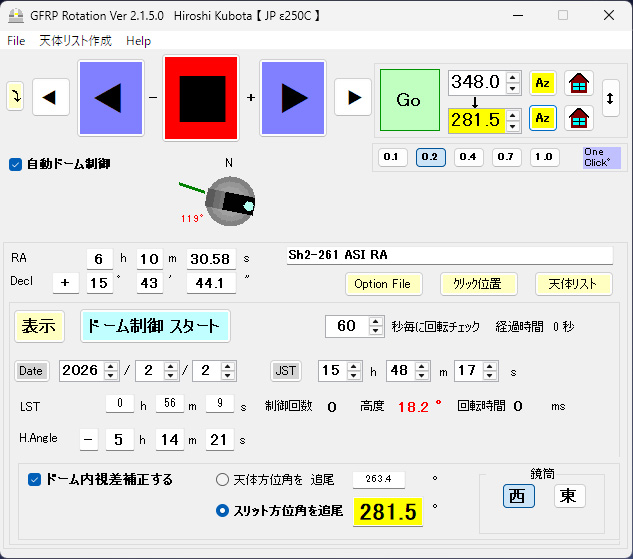Image resolution: width=633 pixels, height=559 pixels.
Task: Click the object name field Sh2-261
Action: coord(448,255)
